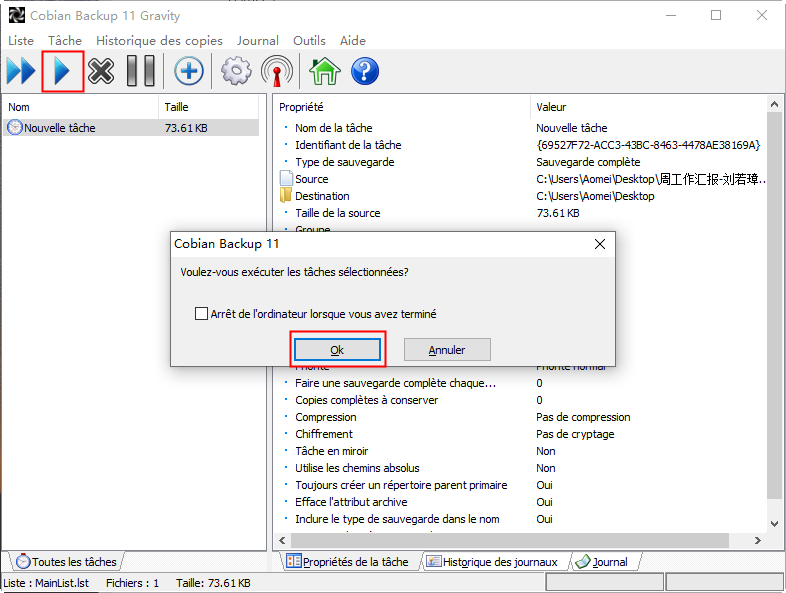Viewport: 786px width, 593px height.
Task: Click the vertical scrollbar thumb
Action: pos(774,305)
